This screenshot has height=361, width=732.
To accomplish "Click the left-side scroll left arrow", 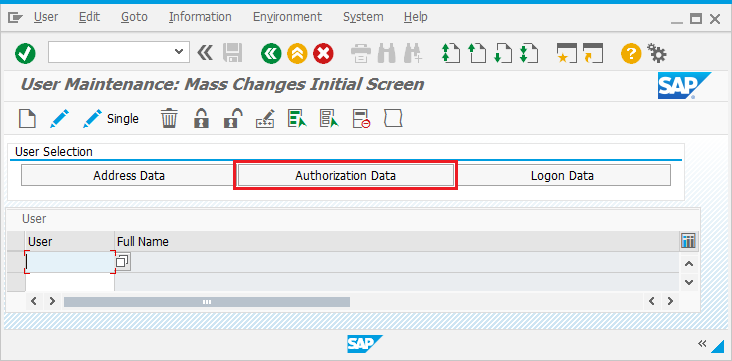I will 34,301.
